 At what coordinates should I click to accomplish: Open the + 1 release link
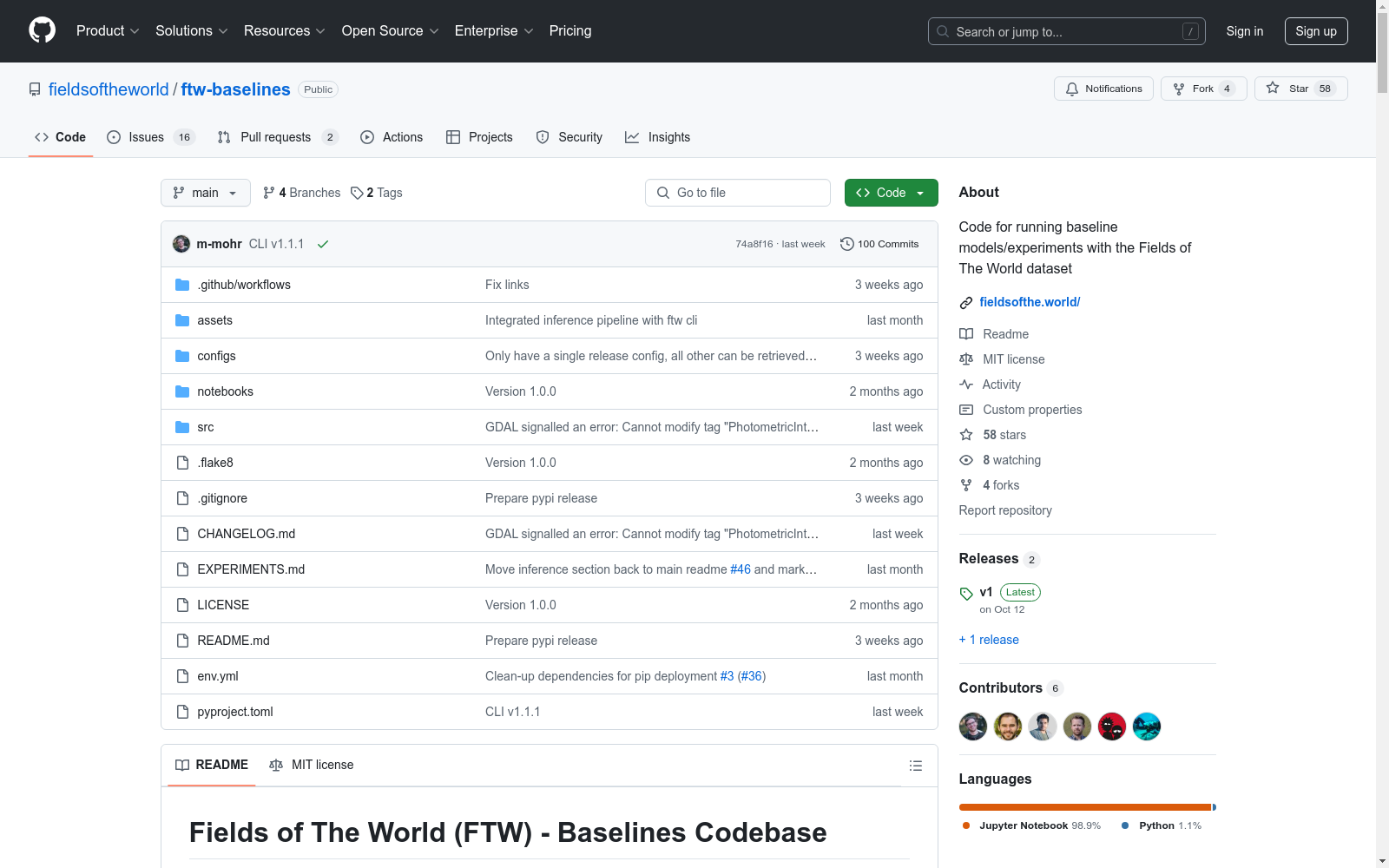pyautogui.click(x=989, y=640)
